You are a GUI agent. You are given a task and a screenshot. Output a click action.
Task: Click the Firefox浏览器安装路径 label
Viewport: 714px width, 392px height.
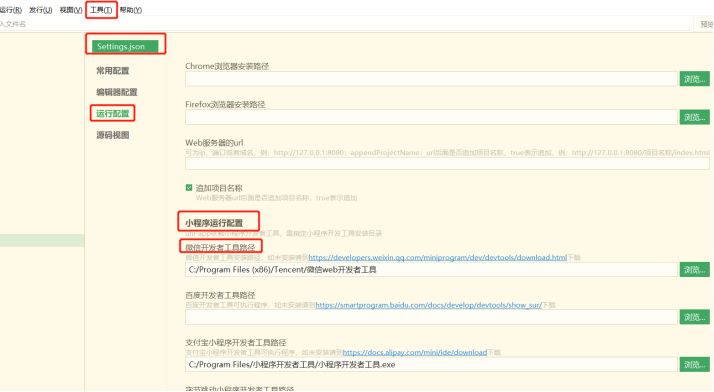225,104
